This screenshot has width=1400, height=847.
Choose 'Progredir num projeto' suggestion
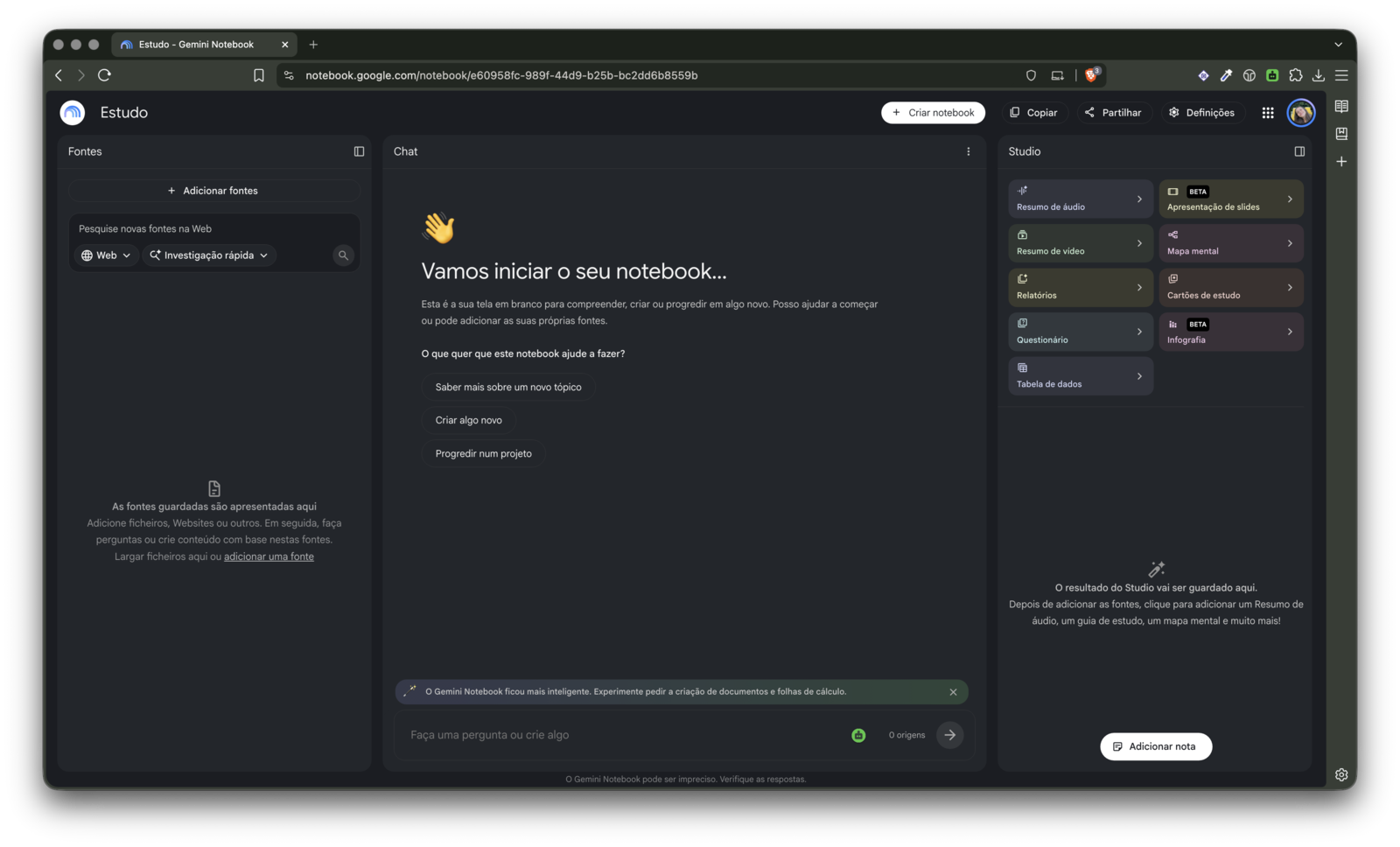(484, 453)
